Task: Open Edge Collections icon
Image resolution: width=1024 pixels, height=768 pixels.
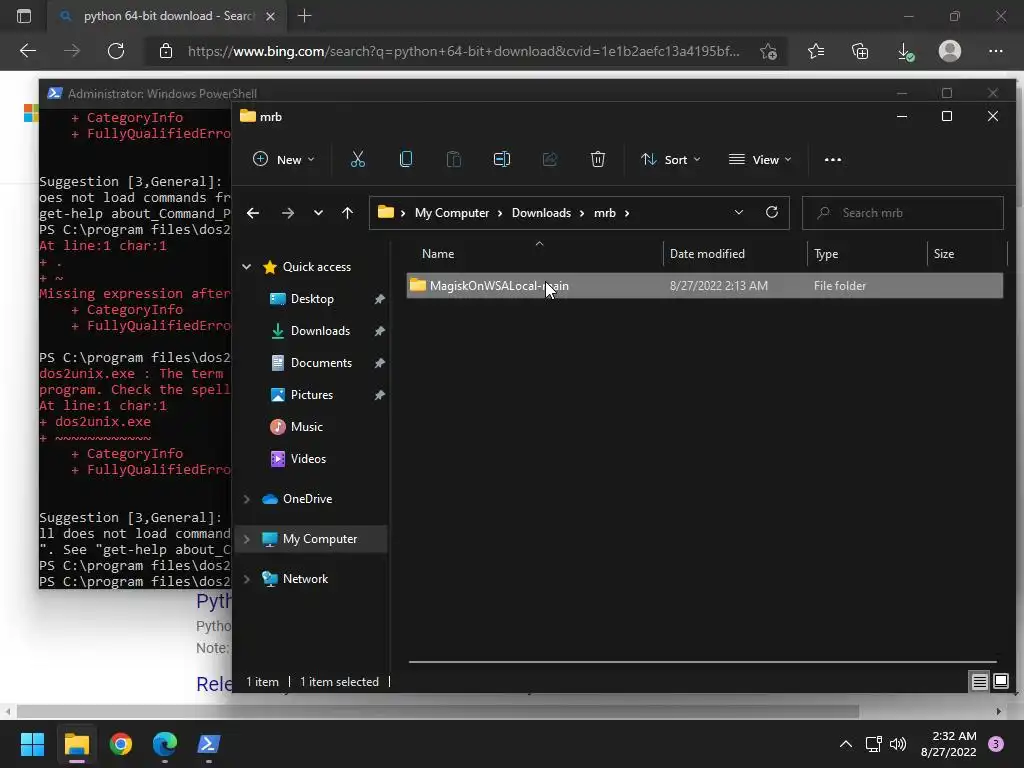Action: point(860,51)
